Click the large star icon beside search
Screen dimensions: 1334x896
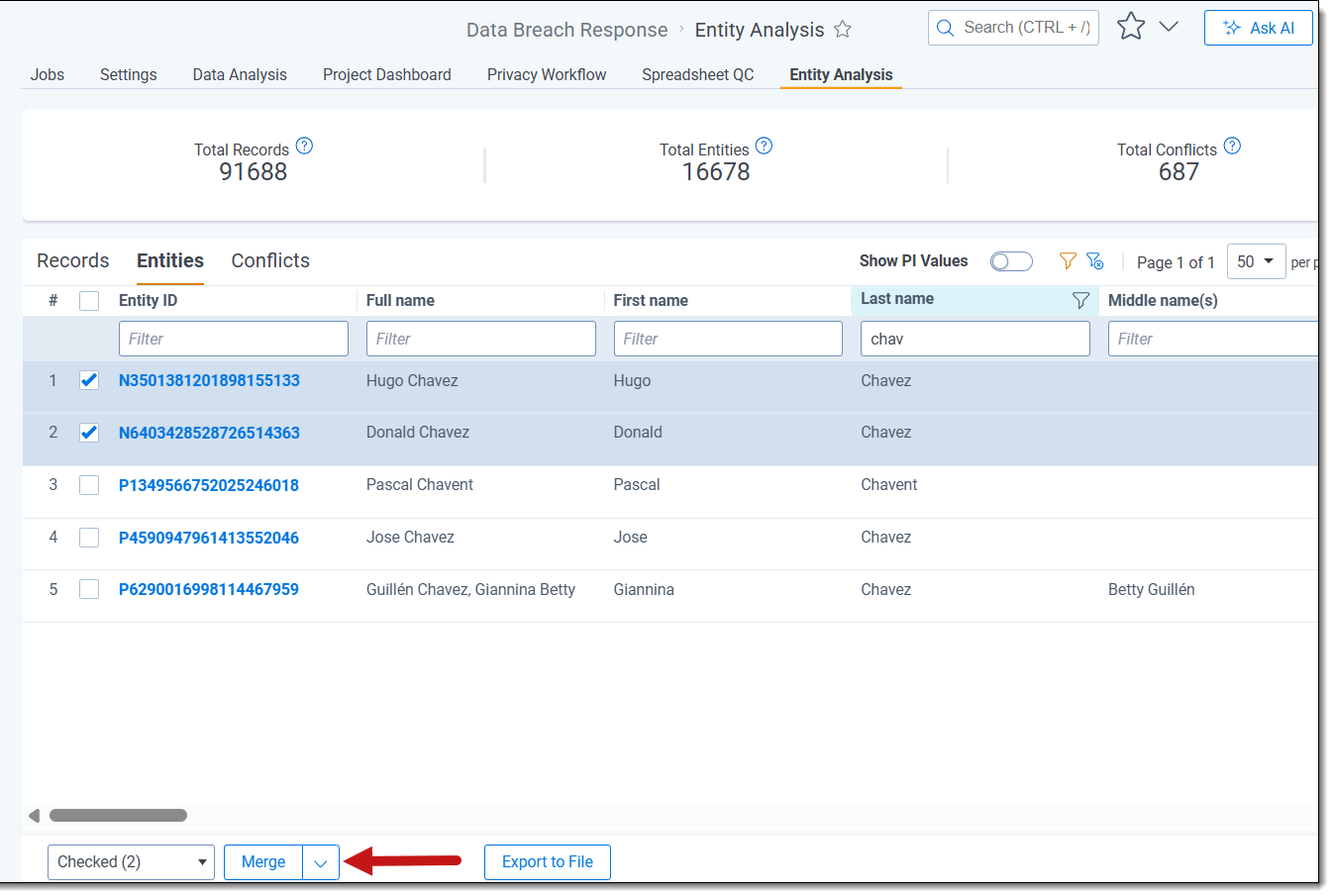point(1130,27)
